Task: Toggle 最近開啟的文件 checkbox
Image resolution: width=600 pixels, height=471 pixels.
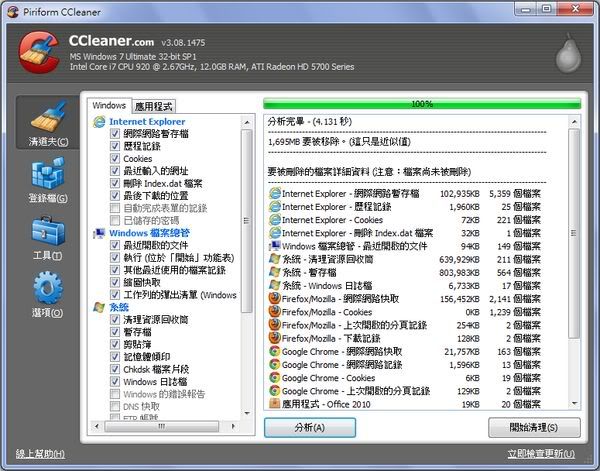Action: click(114, 245)
